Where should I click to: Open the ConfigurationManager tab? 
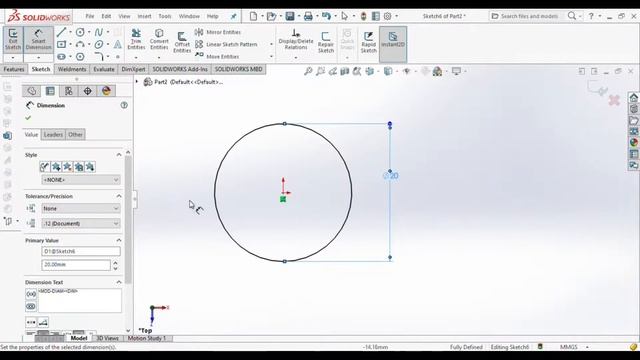coord(69,91)
